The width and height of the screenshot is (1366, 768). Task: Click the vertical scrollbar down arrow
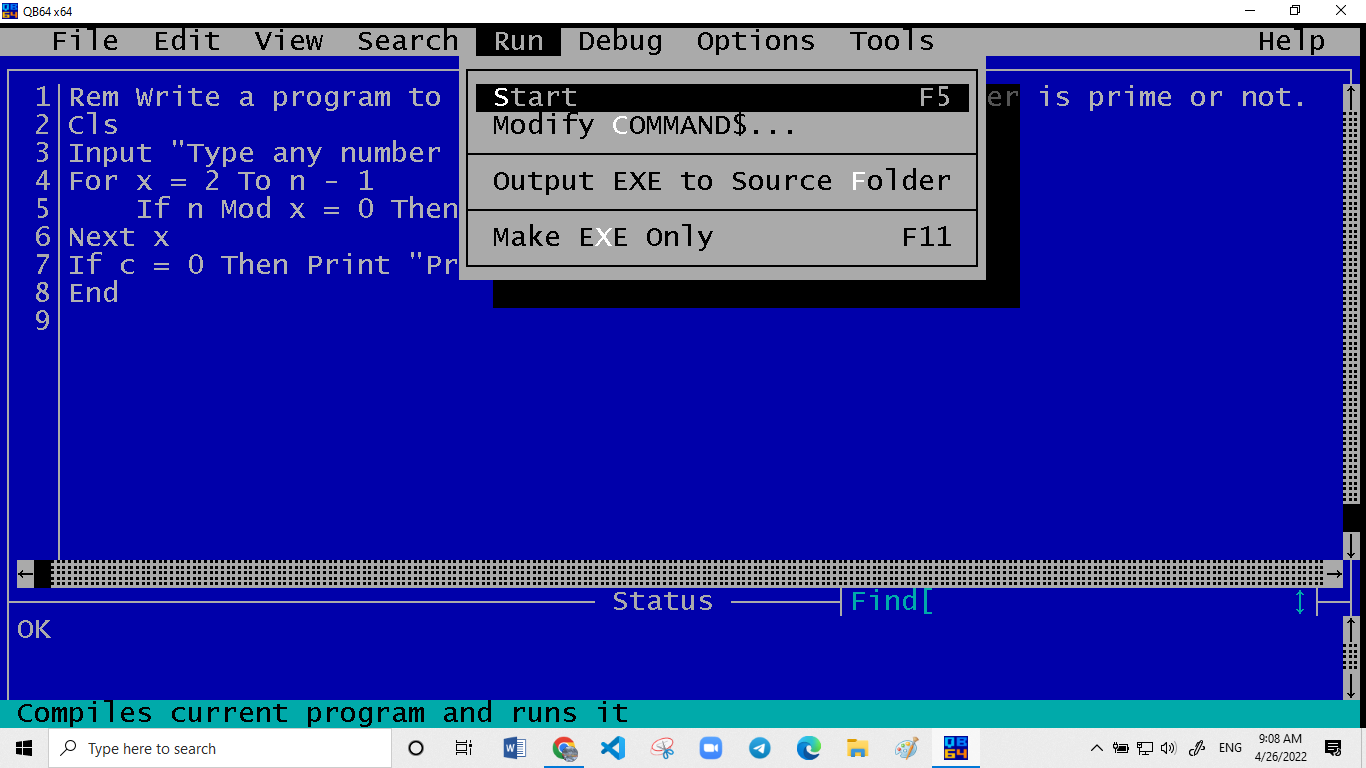[x=1351, y=545]
